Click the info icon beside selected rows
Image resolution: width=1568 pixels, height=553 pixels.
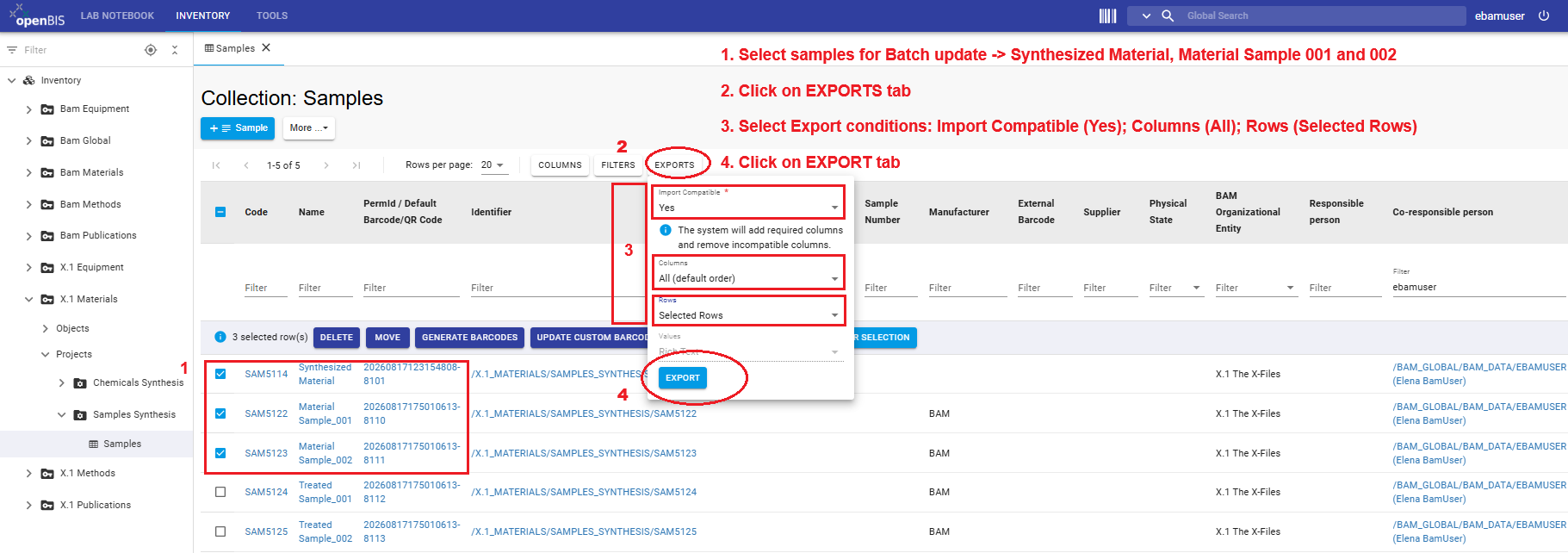[220, 337]
